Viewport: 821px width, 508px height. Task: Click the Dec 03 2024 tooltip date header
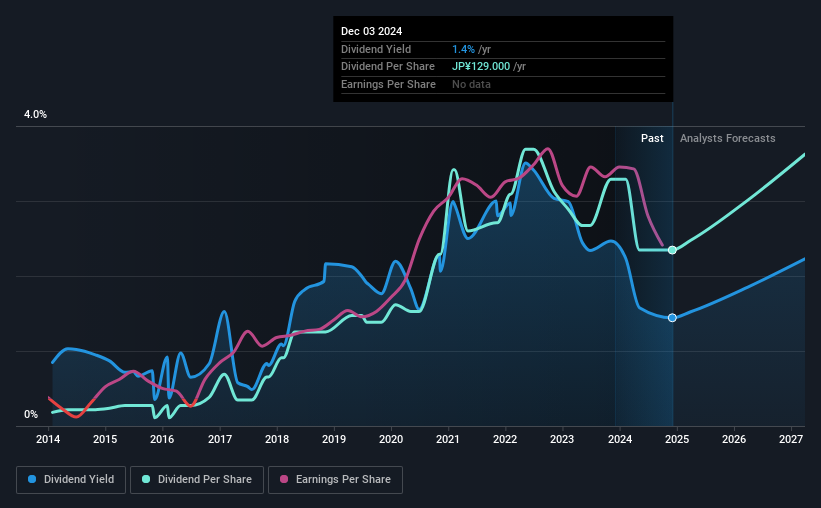tap(371, 31)
